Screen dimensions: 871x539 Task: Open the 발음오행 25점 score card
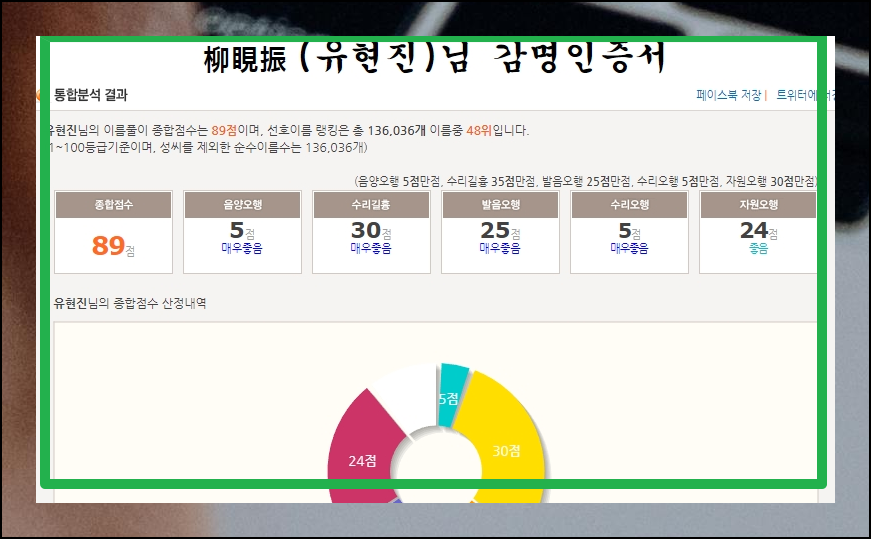pos(500,232)
